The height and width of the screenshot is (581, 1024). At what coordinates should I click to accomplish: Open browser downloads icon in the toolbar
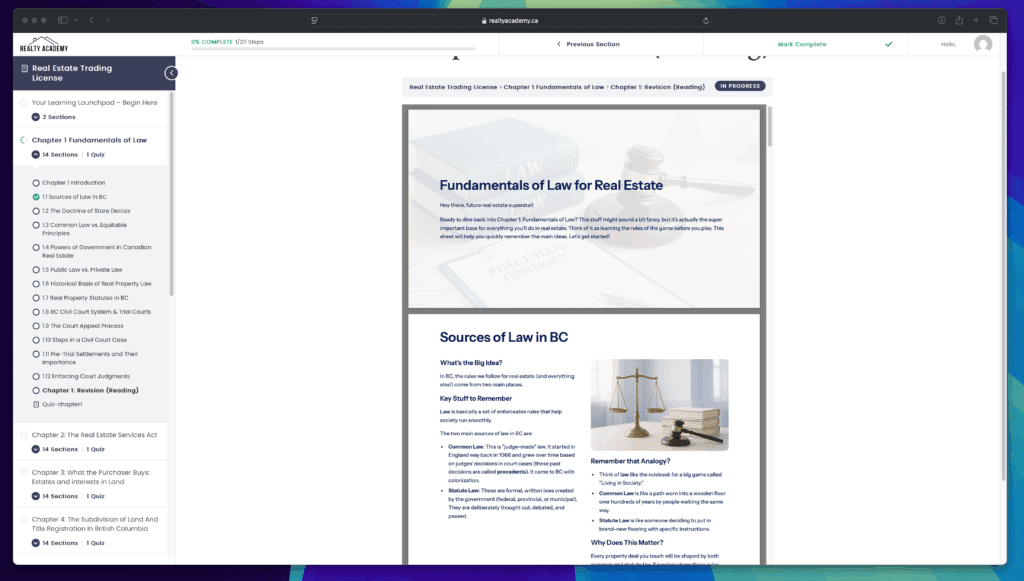pyautogui.click(x=940, y=19)
